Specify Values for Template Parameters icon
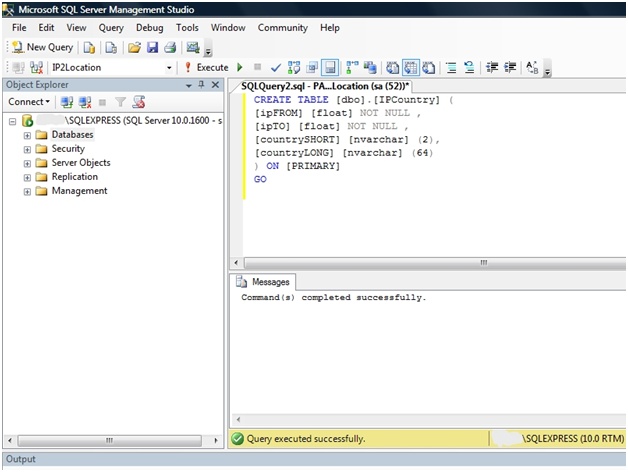Screen dimensions: 628x472 [532, 67]
